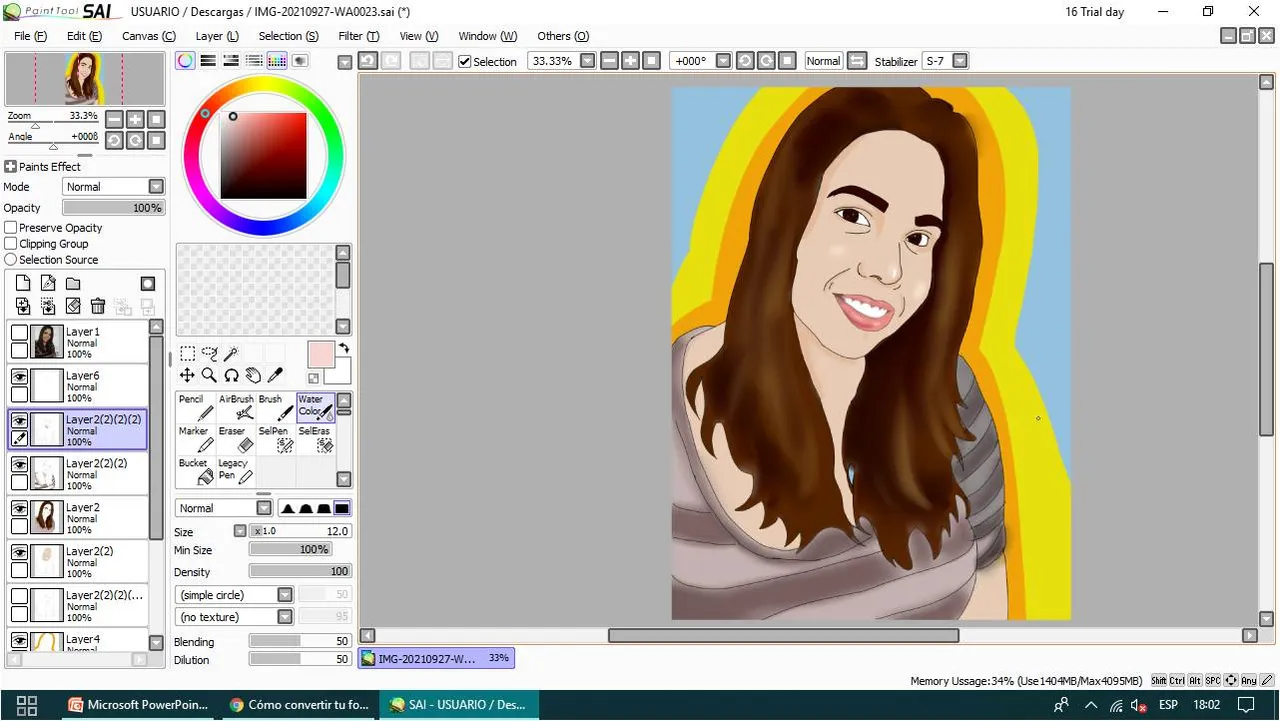Choose the rectangular selection tool
1280x721 pixels.
tap(187, 353)
